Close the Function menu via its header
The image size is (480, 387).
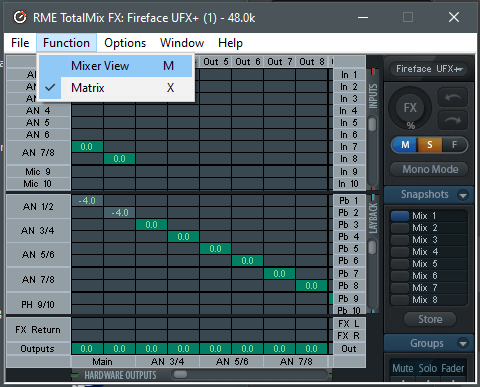tap(66, 43)
